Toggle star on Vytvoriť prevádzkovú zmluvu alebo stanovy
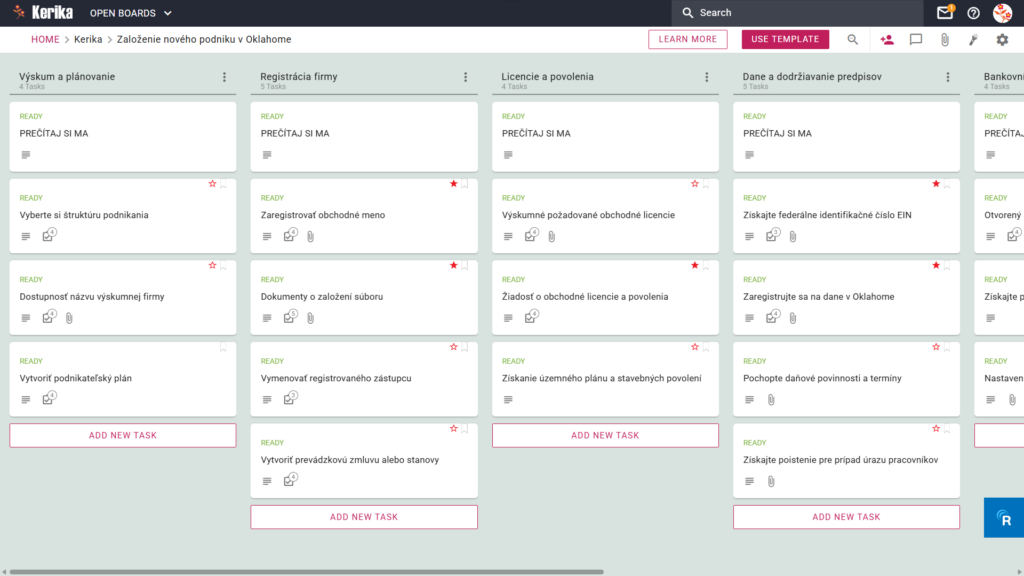Image resolution: width=1024 pixels, height=576 pixels. tap(453, 428)
